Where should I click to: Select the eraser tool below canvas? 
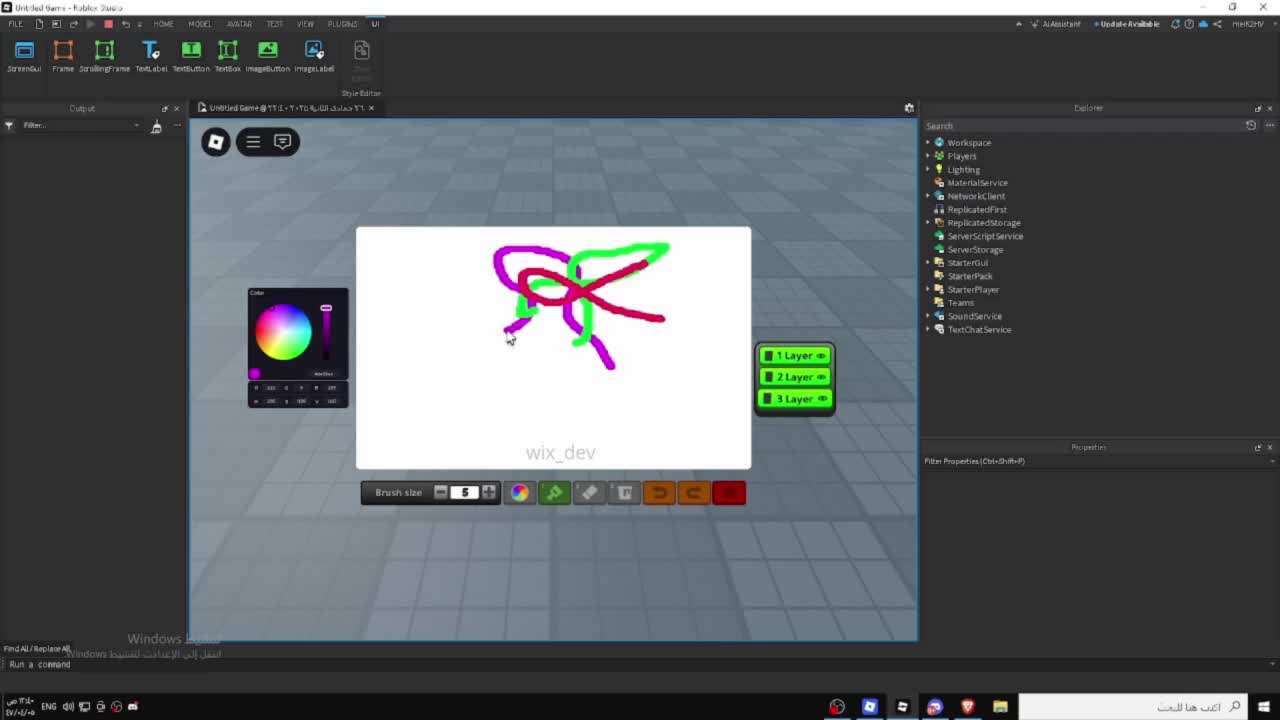tap(589, 492)
